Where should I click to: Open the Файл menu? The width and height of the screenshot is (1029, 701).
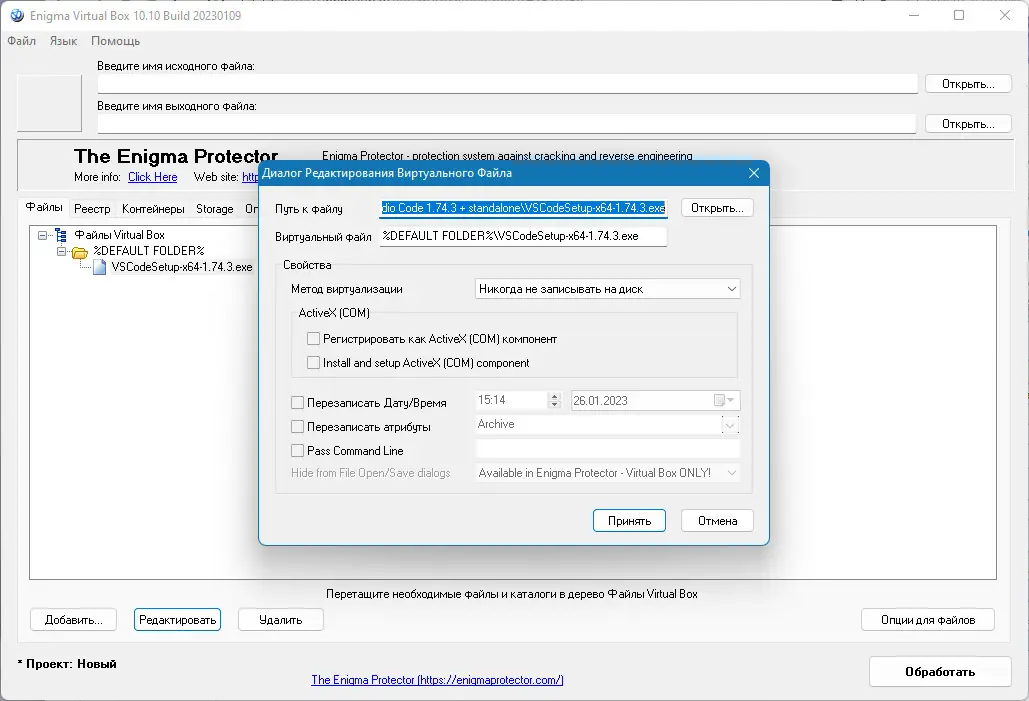click(22, 41)
